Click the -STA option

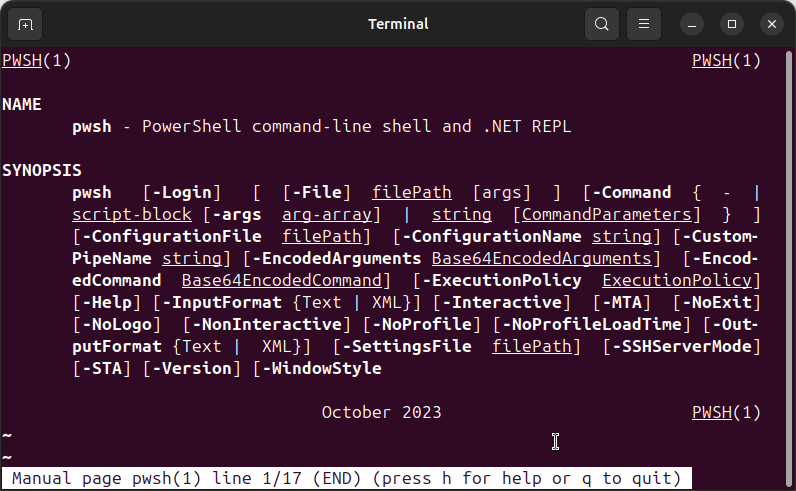tap(102, 368)
